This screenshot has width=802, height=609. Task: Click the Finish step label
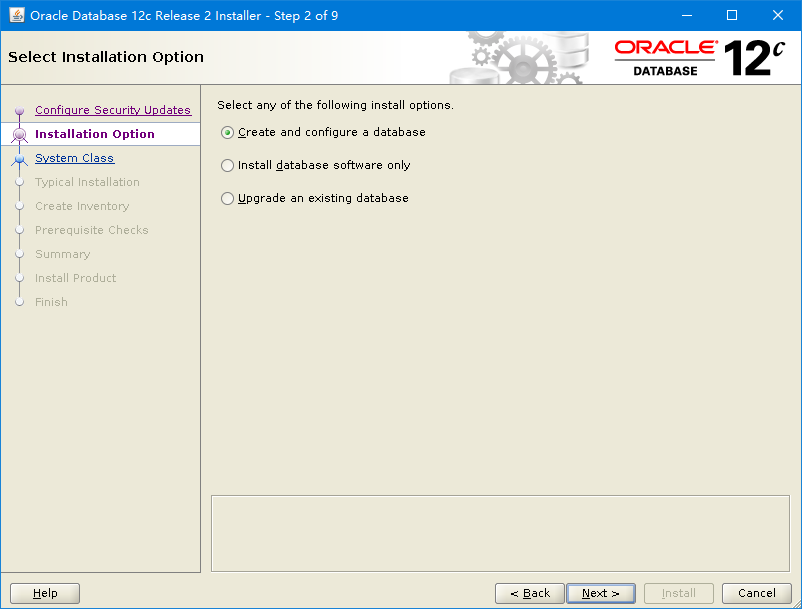pos(51,302)
